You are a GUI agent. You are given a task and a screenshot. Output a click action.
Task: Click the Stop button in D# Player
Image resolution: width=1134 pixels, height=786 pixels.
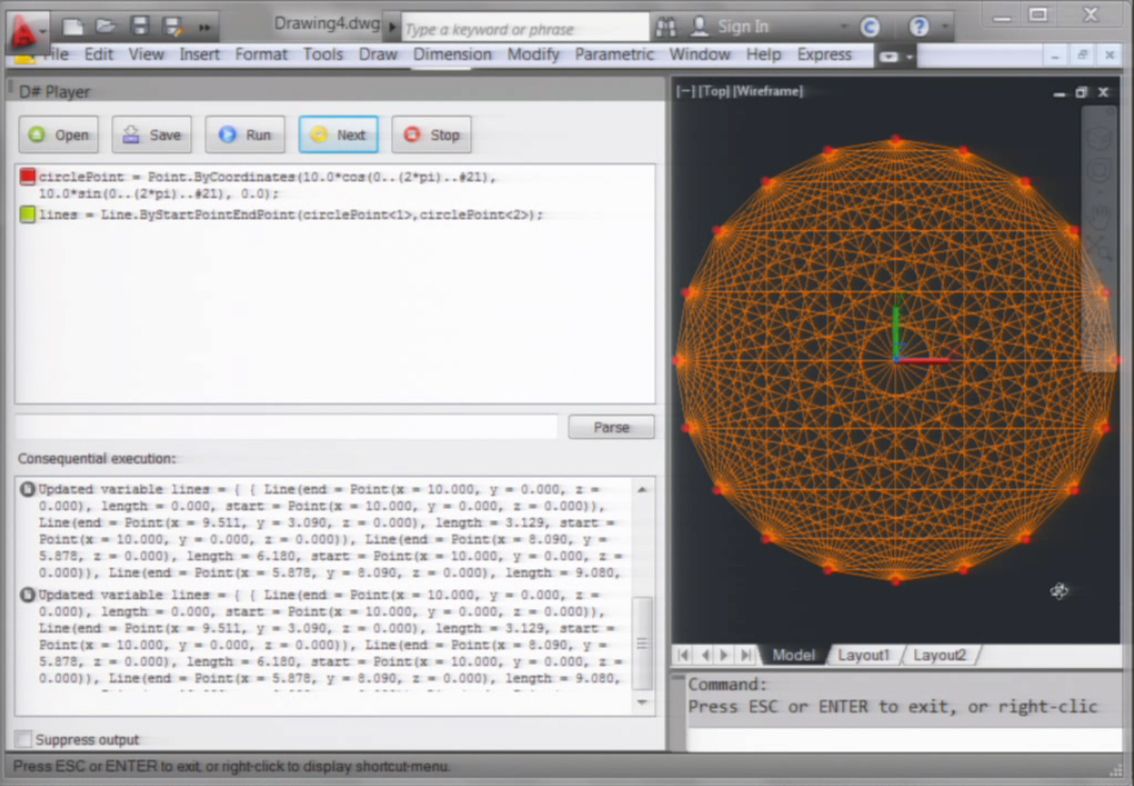point(432,134)
